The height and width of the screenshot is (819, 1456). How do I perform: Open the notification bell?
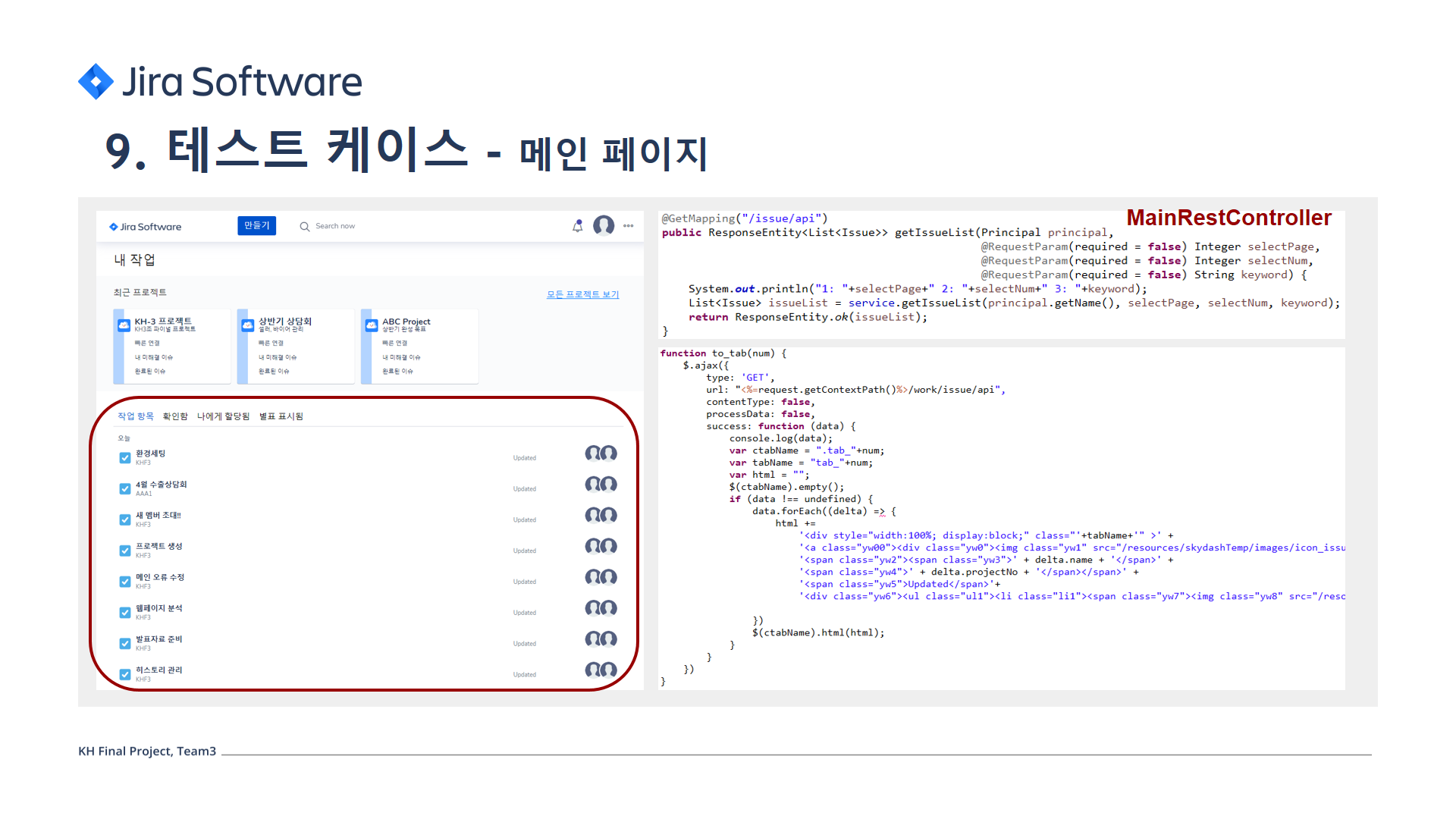coord(577,226)
